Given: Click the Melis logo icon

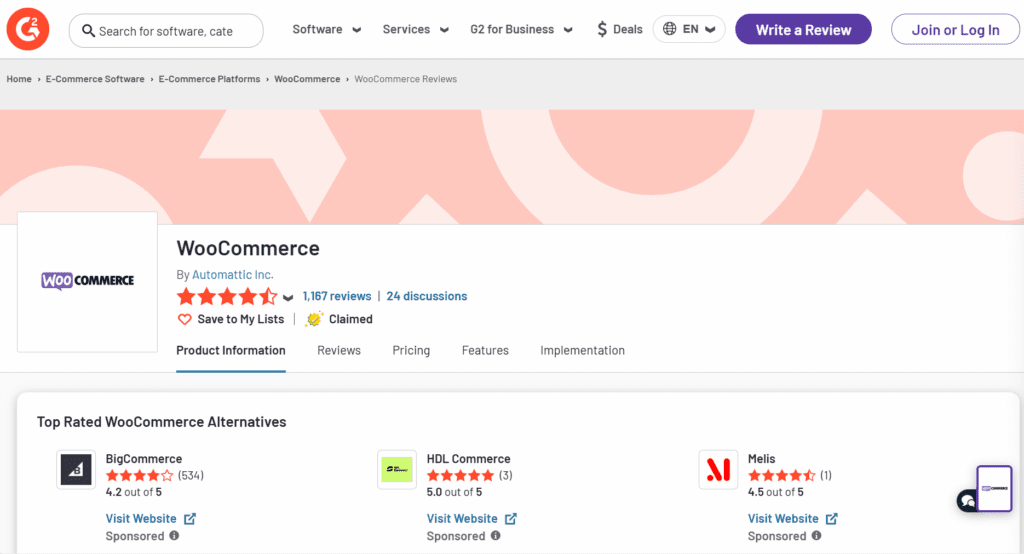Looking at the screenshot, I should coord(718,469).
